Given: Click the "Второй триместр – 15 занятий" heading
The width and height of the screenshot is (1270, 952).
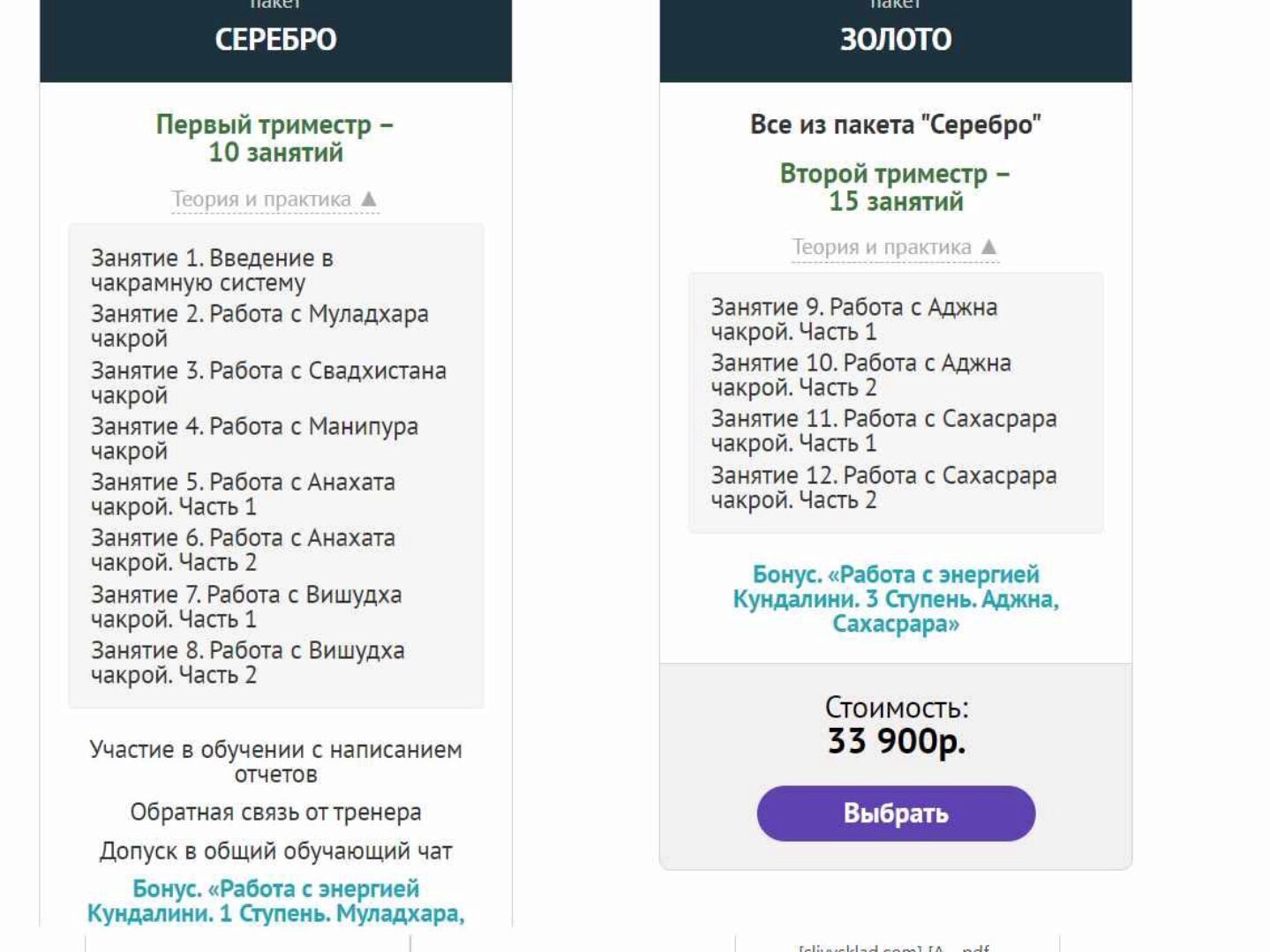Looking at the screenshot, I should click(895, 187).
